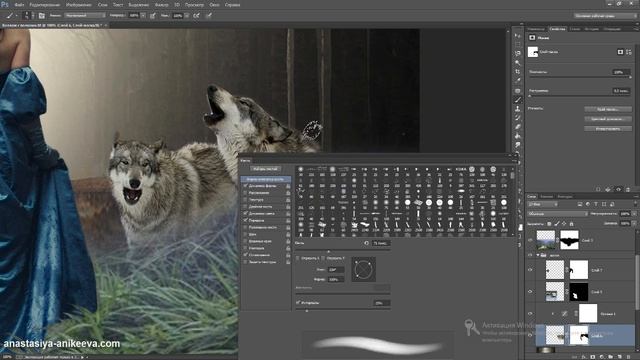Image resolution: width=640 pixels, height=360 pixels.
Task: Select pixel mask icon in Properties panel
Action: coord(620,52)
